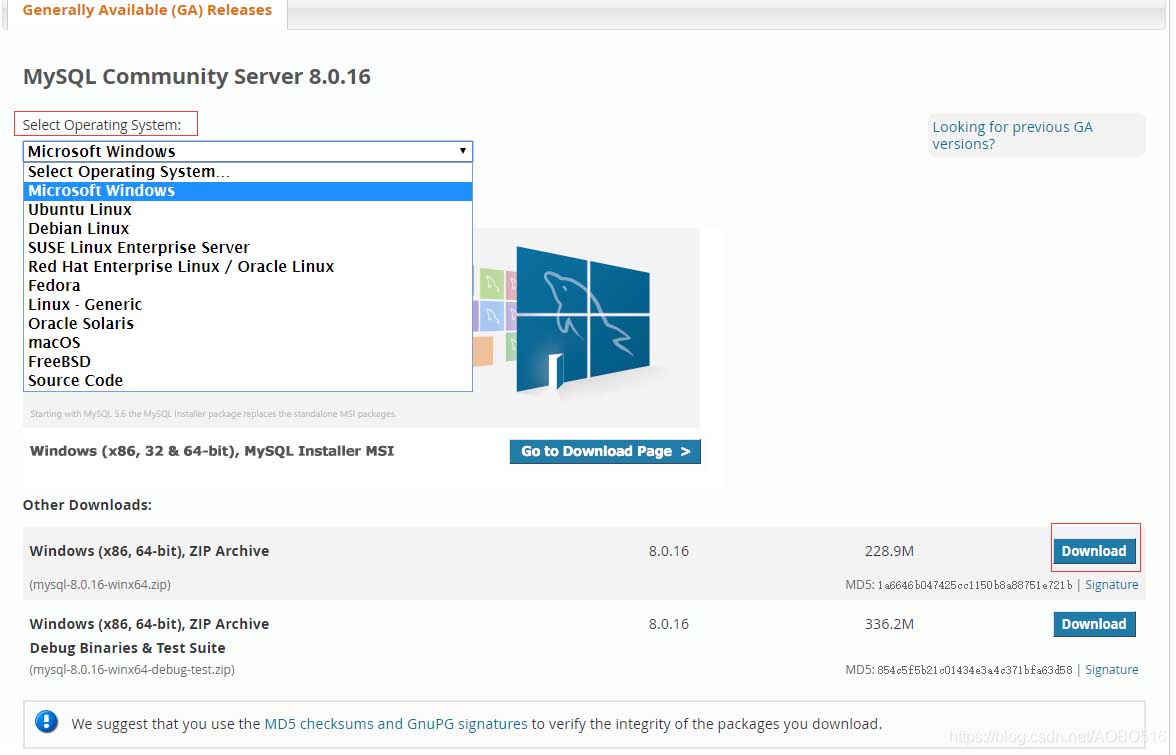Open Signature link for debug-test zip
Viewport: 1176px width, 755px height.
1111,670
